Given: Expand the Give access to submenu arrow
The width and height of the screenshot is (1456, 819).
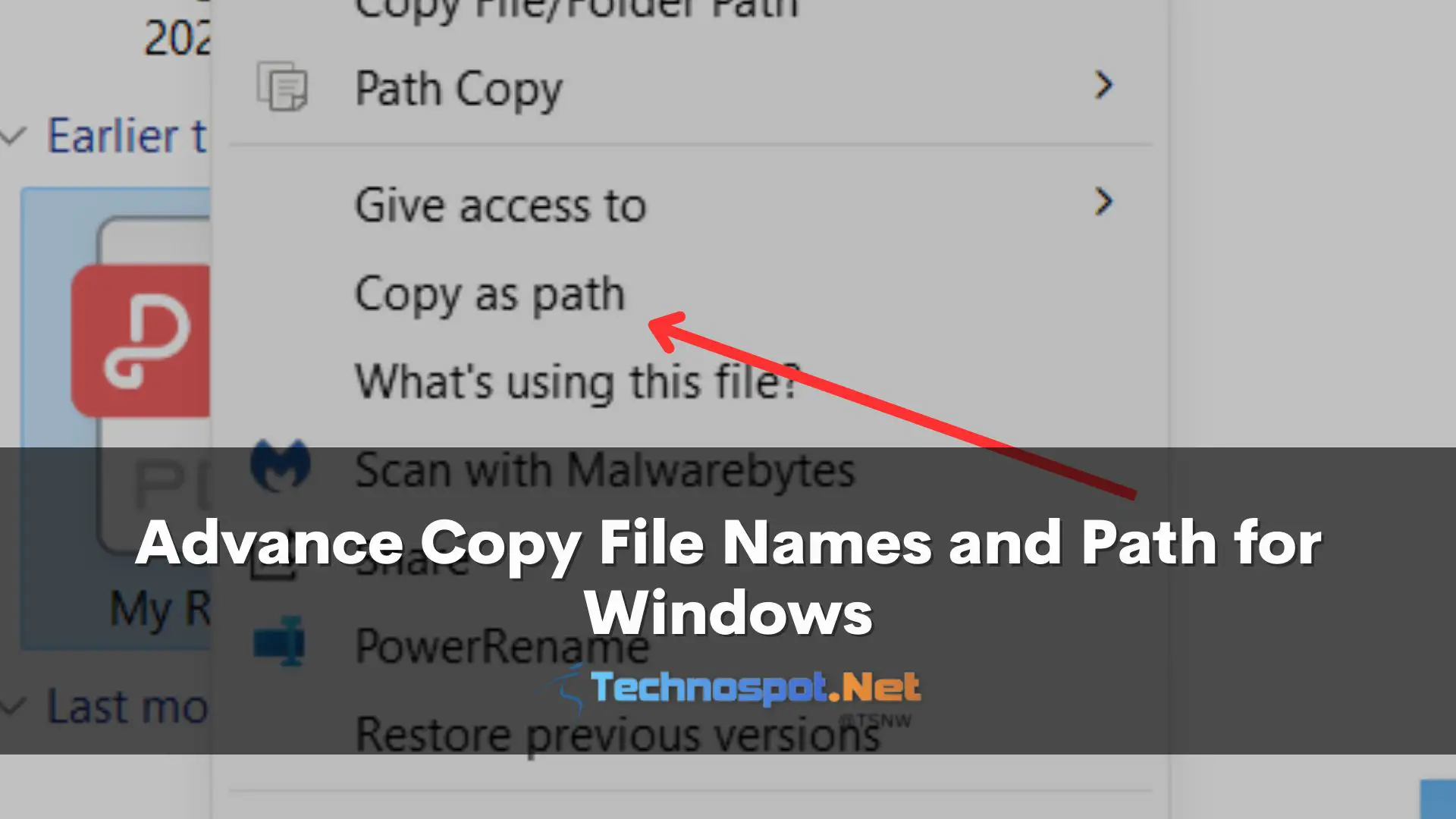Looking at the screenshot, I should [1104, 202].
